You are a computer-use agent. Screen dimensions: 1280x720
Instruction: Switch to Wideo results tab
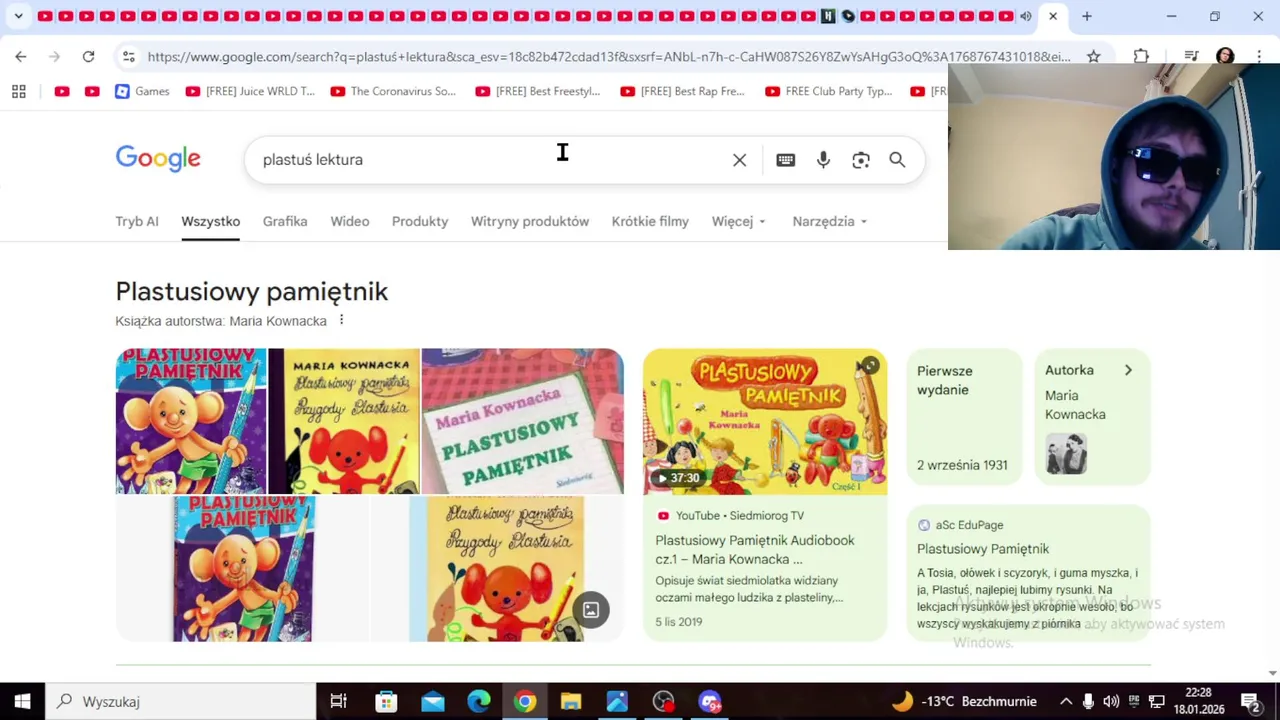pyautogui.click(x=350, y=221)
